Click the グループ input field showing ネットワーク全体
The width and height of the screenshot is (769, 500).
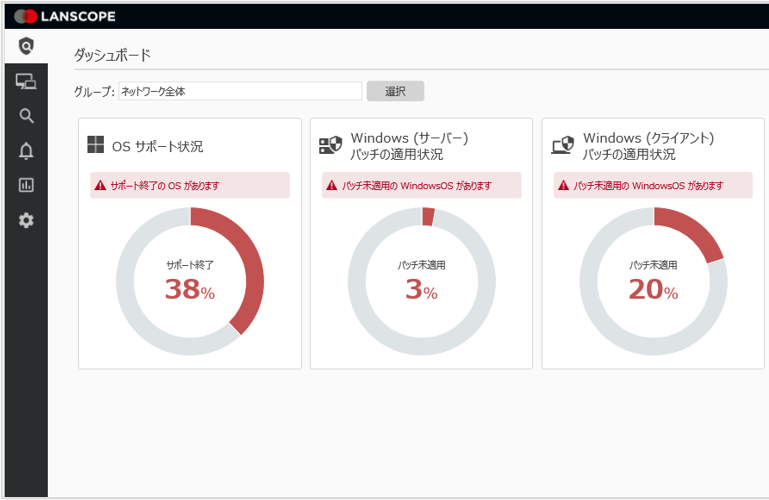coord(240,91)
